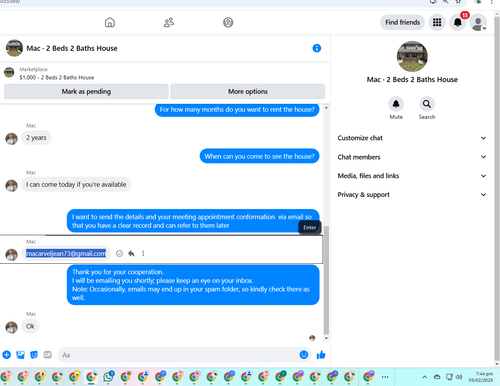Click the 'Ok' message bubble
Screen dimensions: 500x386
coord(30,326)
